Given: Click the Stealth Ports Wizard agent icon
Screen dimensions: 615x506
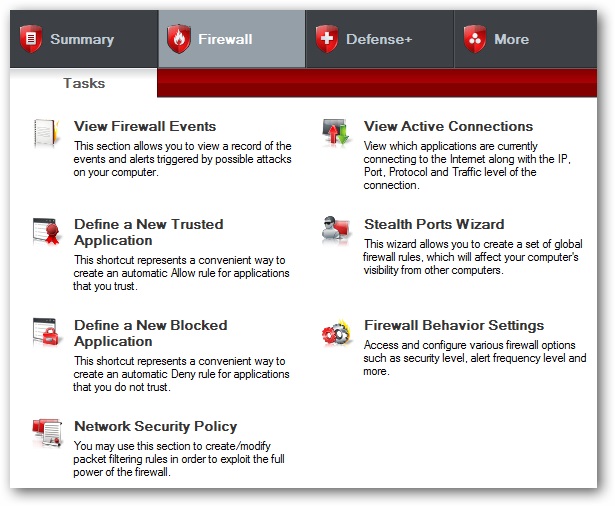Looking at the screenshot, I should (x=335, y=230).
